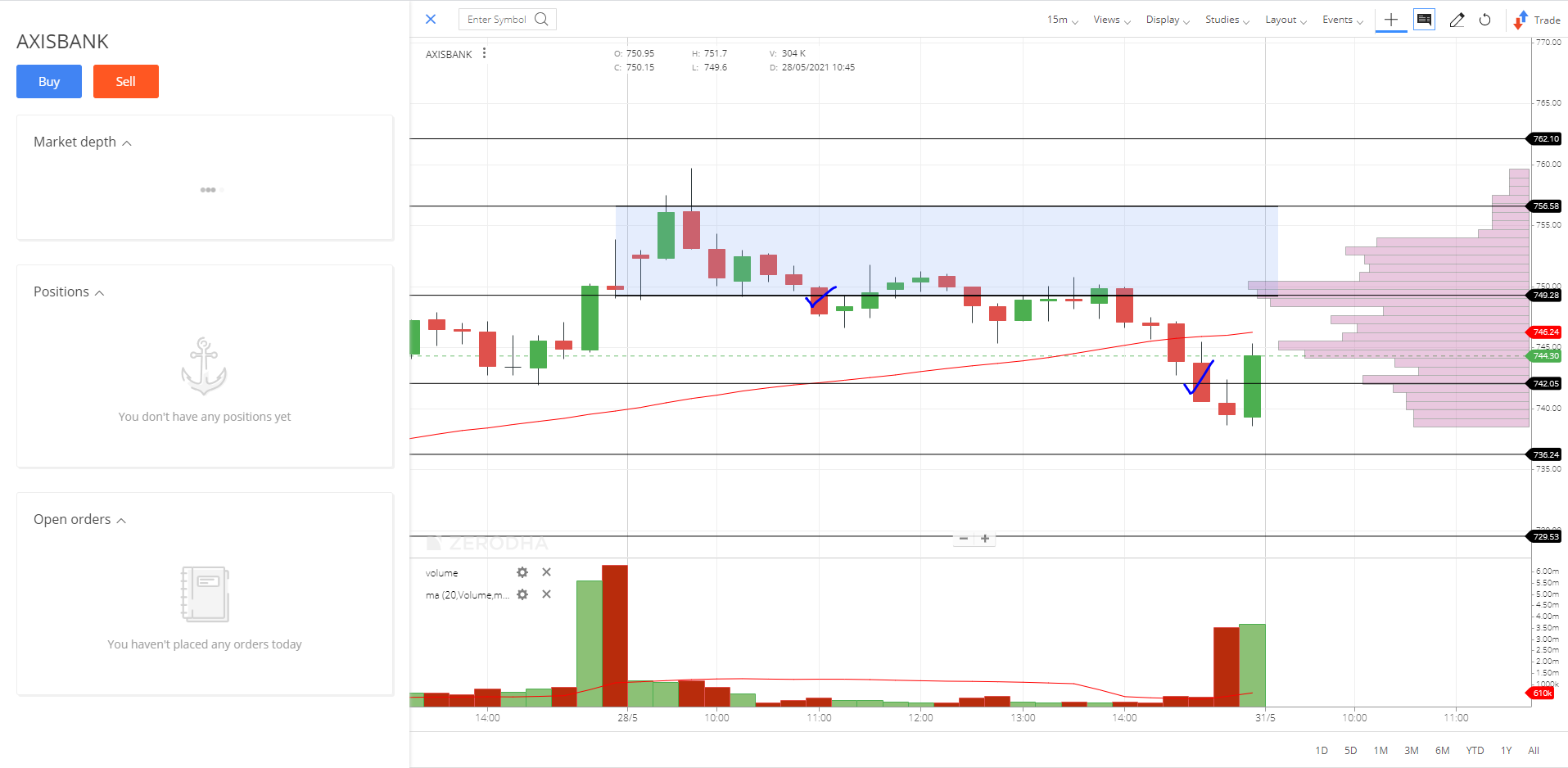The image size is (1568, 768).
Task: Click the blue Buy button
Action: tap(49, 81)
